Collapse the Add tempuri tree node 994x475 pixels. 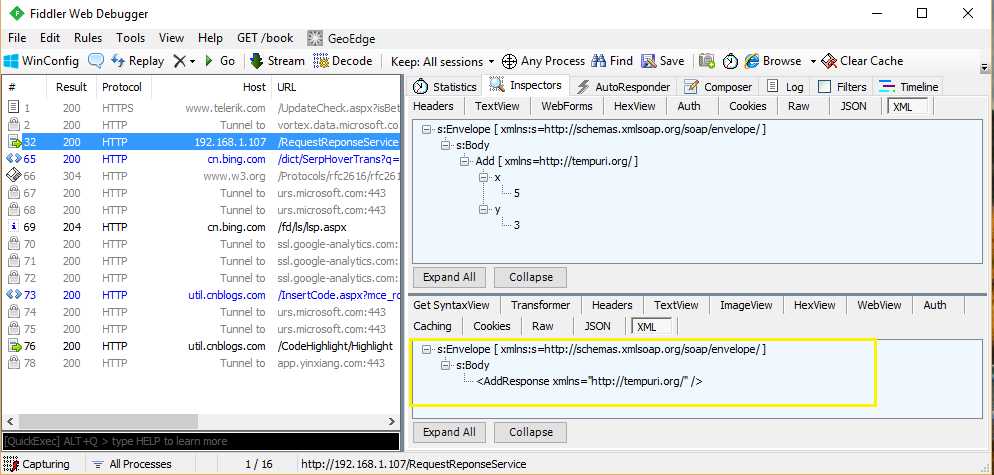click(465, 161)
